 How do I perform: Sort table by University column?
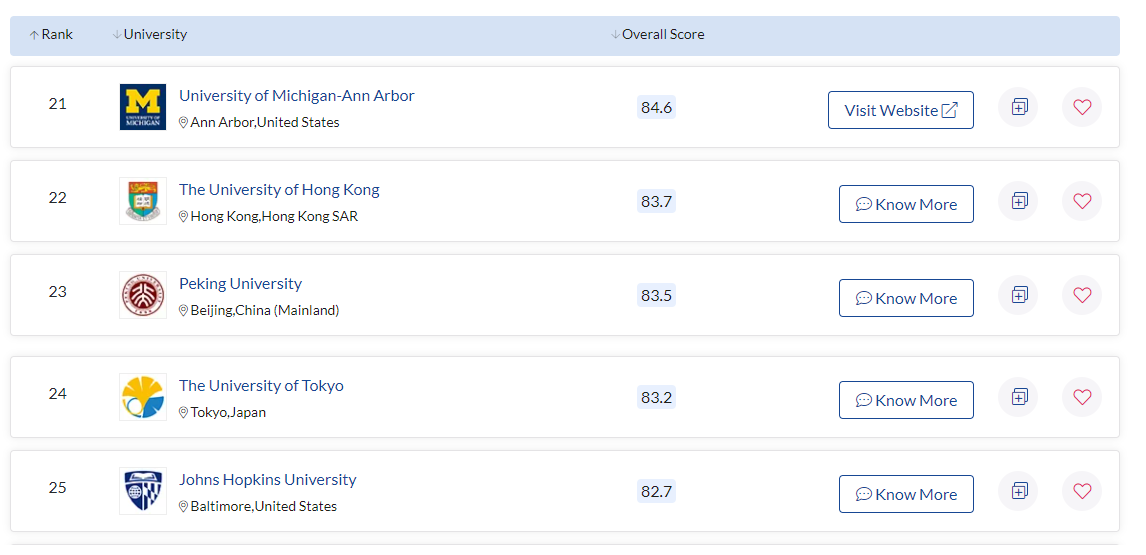[x=150, y=34]
